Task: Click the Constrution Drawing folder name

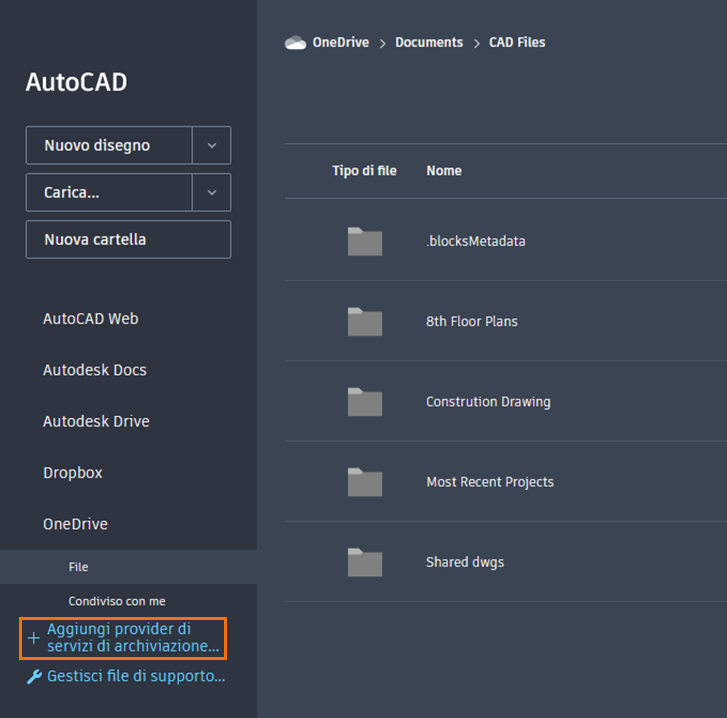Action: [488, 401]
